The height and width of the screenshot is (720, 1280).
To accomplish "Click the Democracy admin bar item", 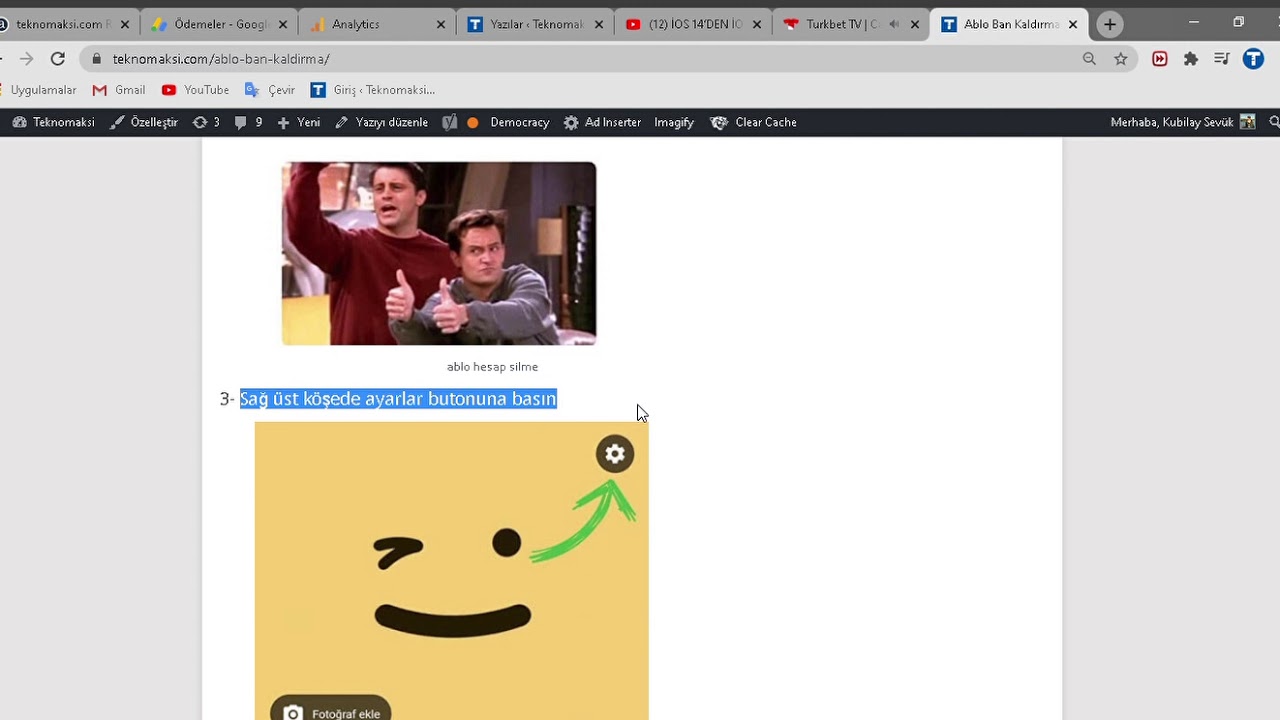I will pos(519,122).
